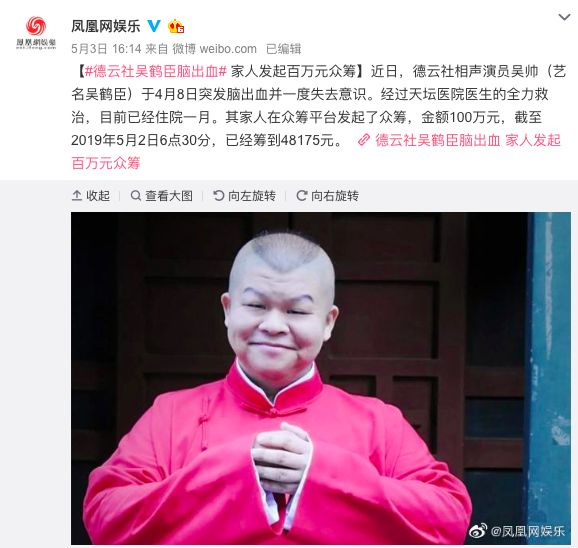Click the counterclockwise rotate arrow icon
The image size is (578, 548).
pos(219,196)
